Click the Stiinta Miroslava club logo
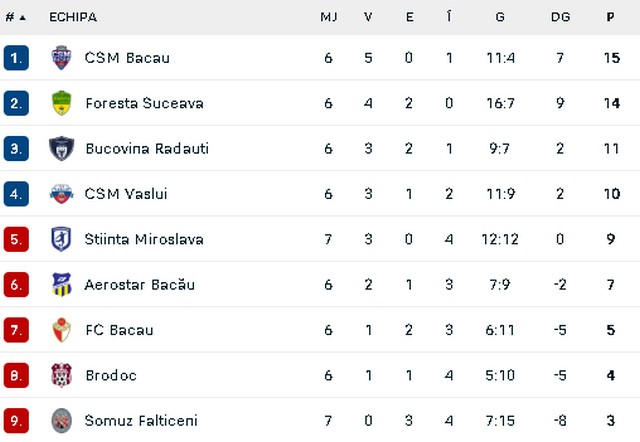 coord(61,239)
